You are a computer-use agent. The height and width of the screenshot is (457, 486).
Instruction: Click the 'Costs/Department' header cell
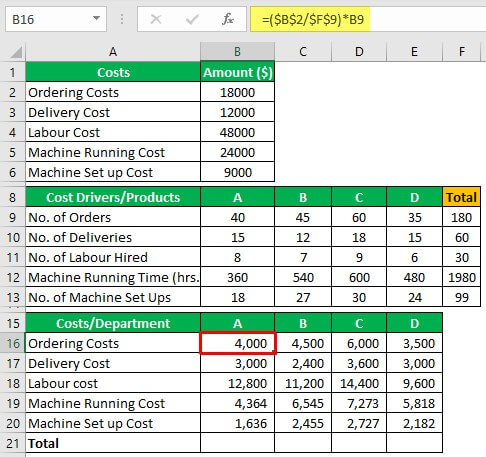coord(113,323)
